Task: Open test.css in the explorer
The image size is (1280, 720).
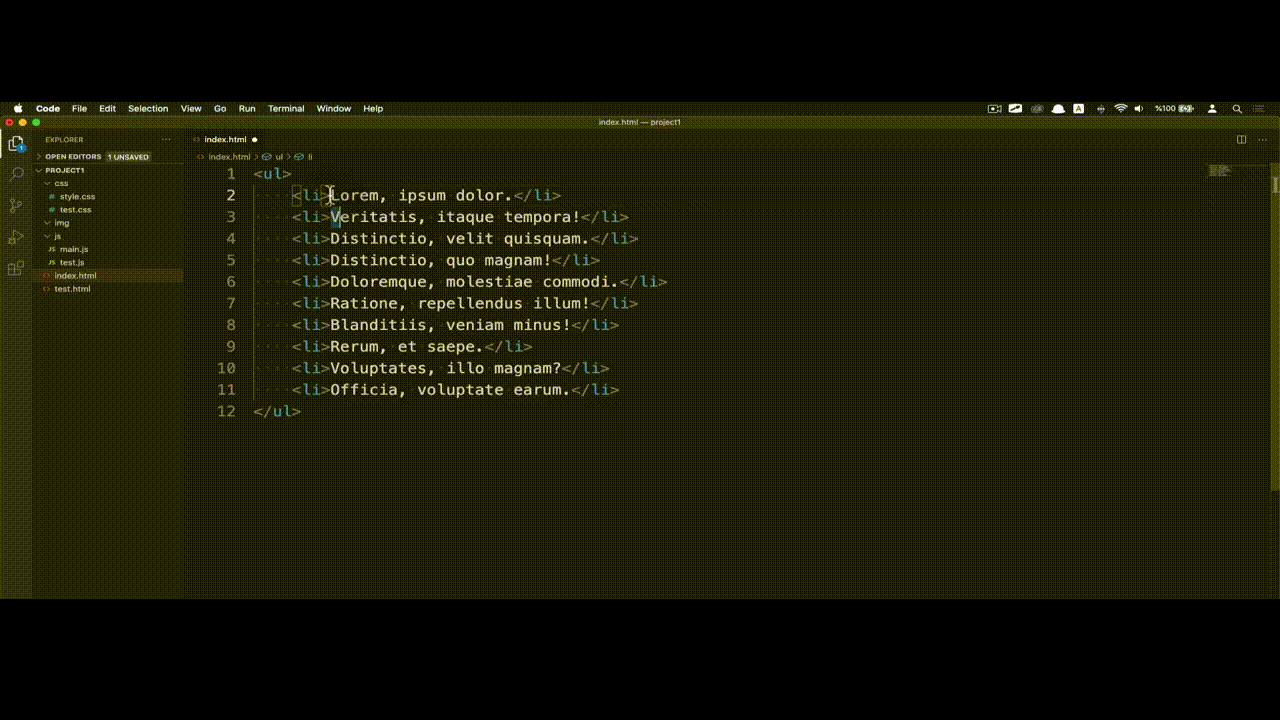Action: point(75,209)
